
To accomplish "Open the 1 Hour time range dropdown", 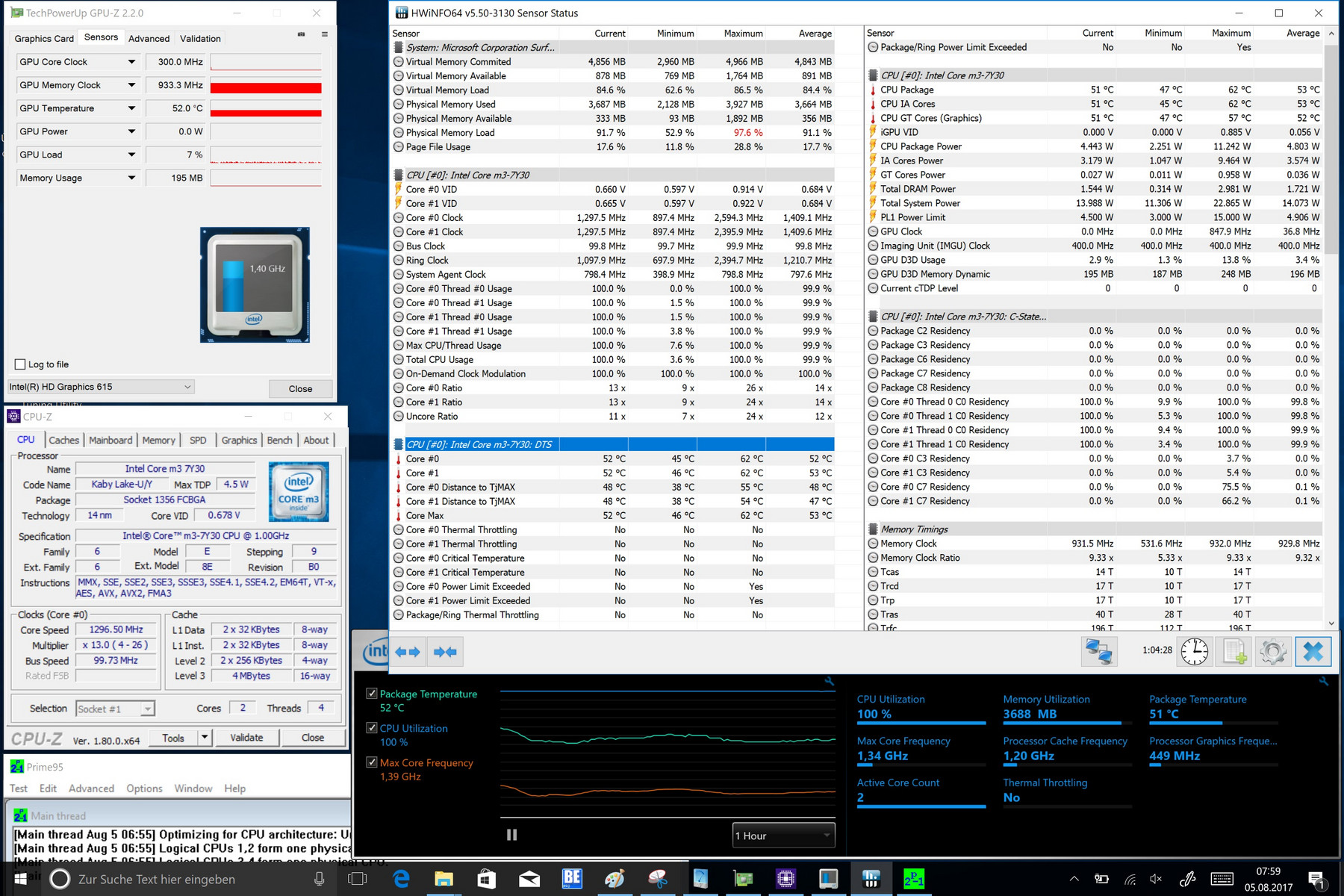I will pyautogui.click(x=783, y=836).
